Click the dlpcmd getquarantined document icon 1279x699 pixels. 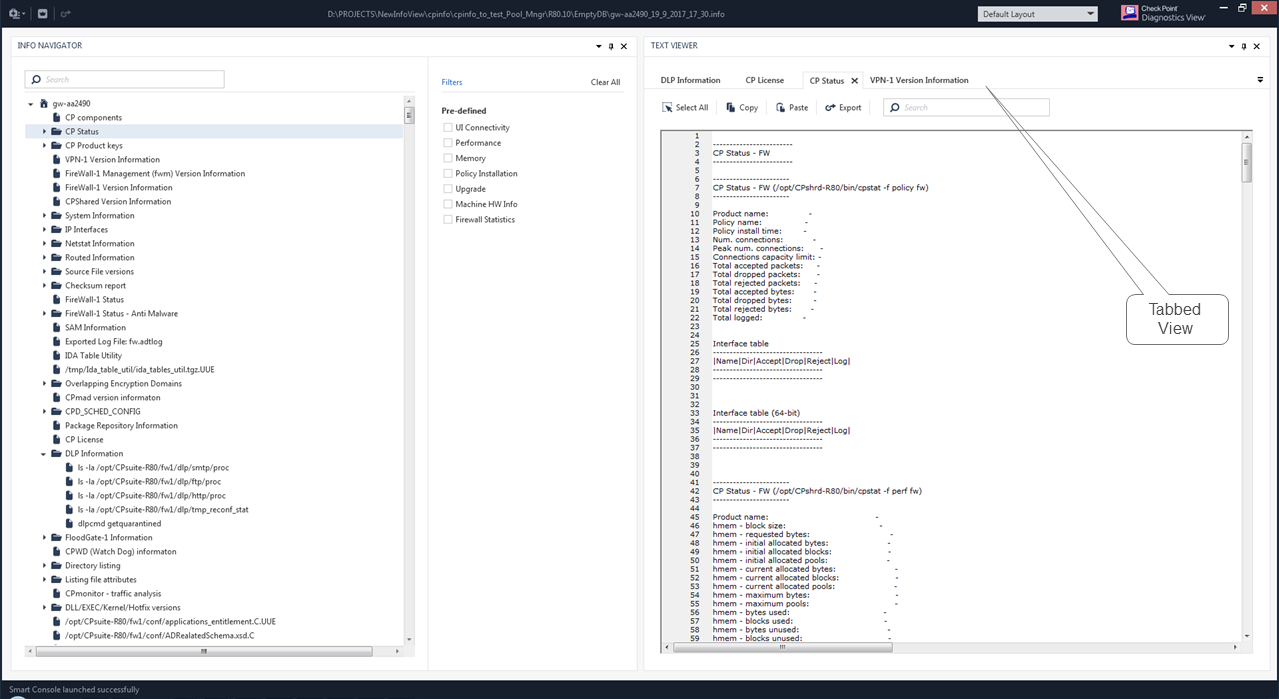tap(69, 523)
